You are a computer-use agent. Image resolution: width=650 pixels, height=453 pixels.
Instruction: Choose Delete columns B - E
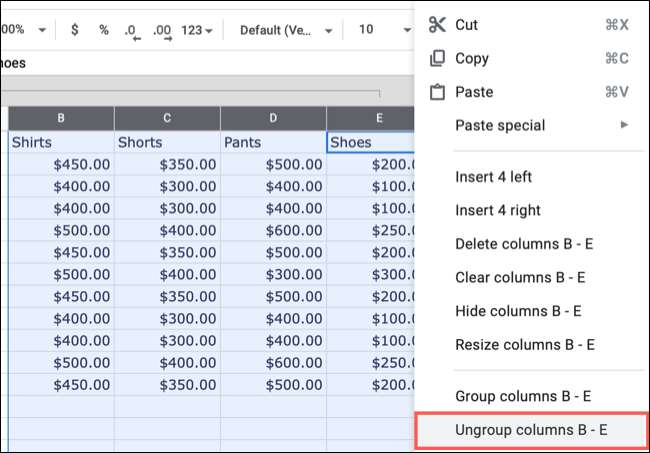pos(524,244)
